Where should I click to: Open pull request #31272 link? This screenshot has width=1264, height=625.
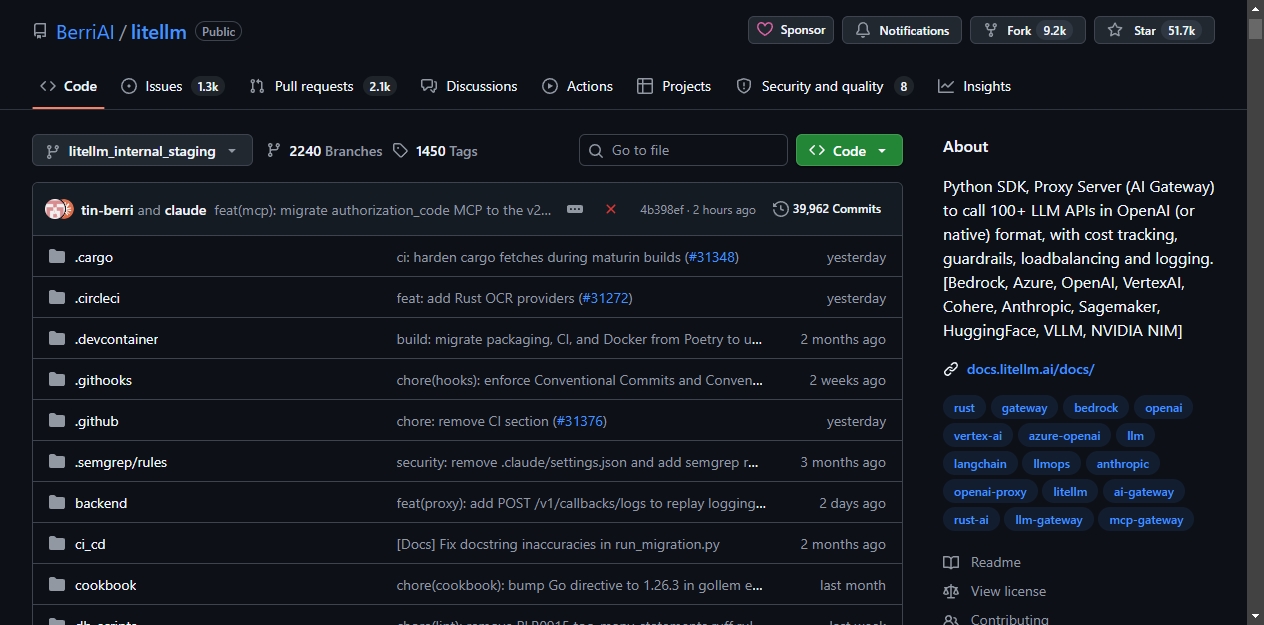(x=606, y=298)
